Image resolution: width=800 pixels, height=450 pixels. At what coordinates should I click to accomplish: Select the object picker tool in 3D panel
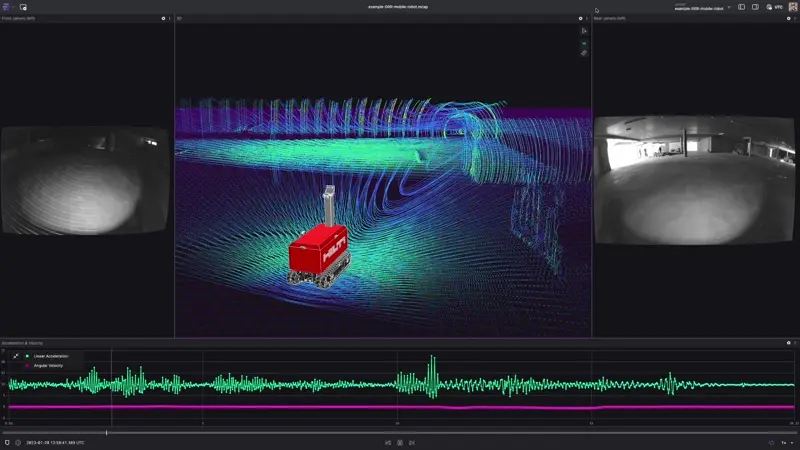tap(584, 31)
